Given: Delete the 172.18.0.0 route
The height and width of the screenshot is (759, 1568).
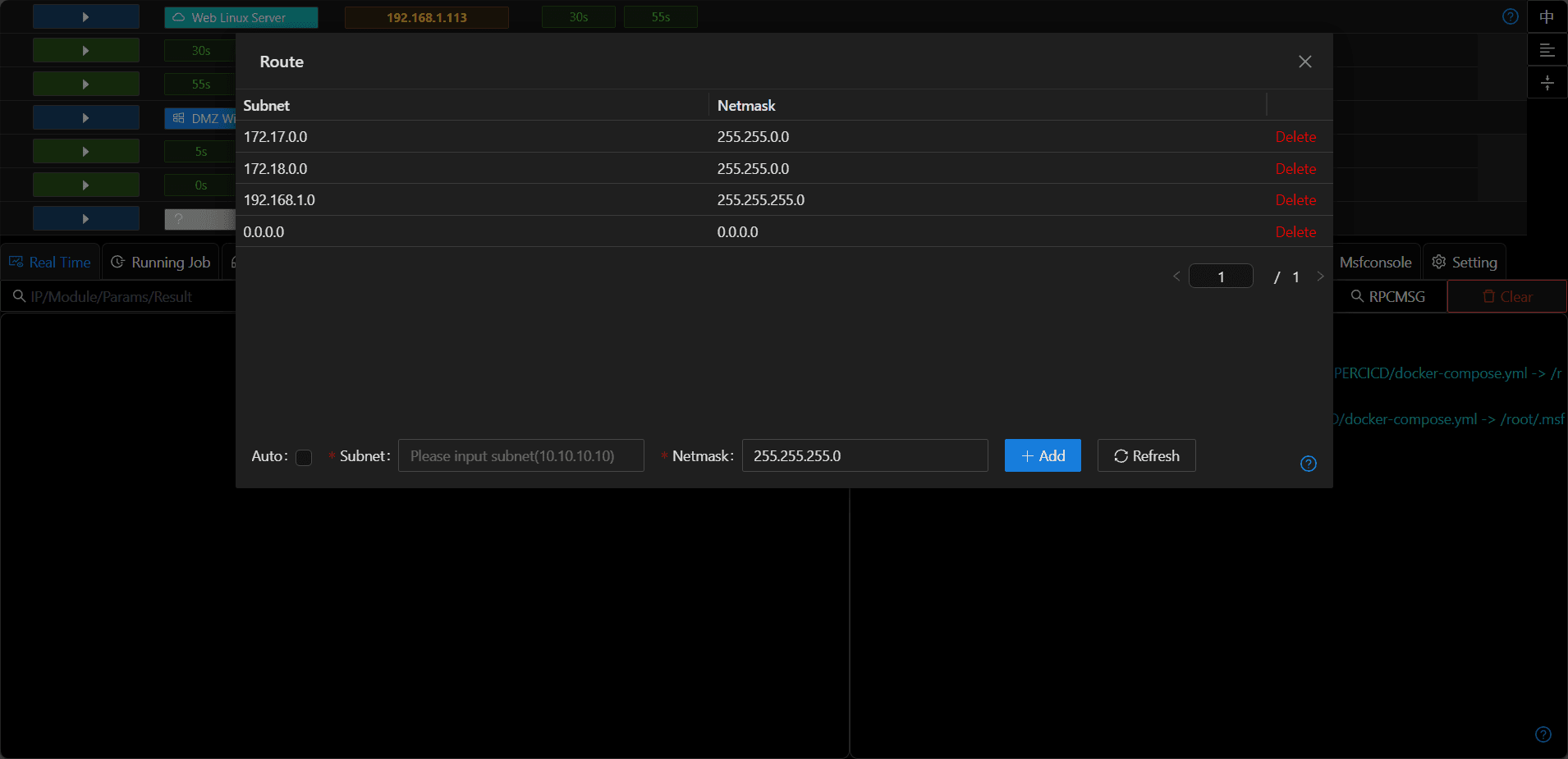Looking at the screenshot, I should 1295,169.
